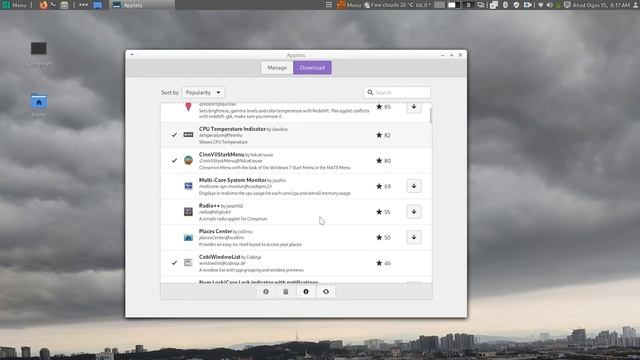Viewport: 640px width, 360px height.
Task: Open the Sort by Popularity dropdown
Action: coord(203,93)
